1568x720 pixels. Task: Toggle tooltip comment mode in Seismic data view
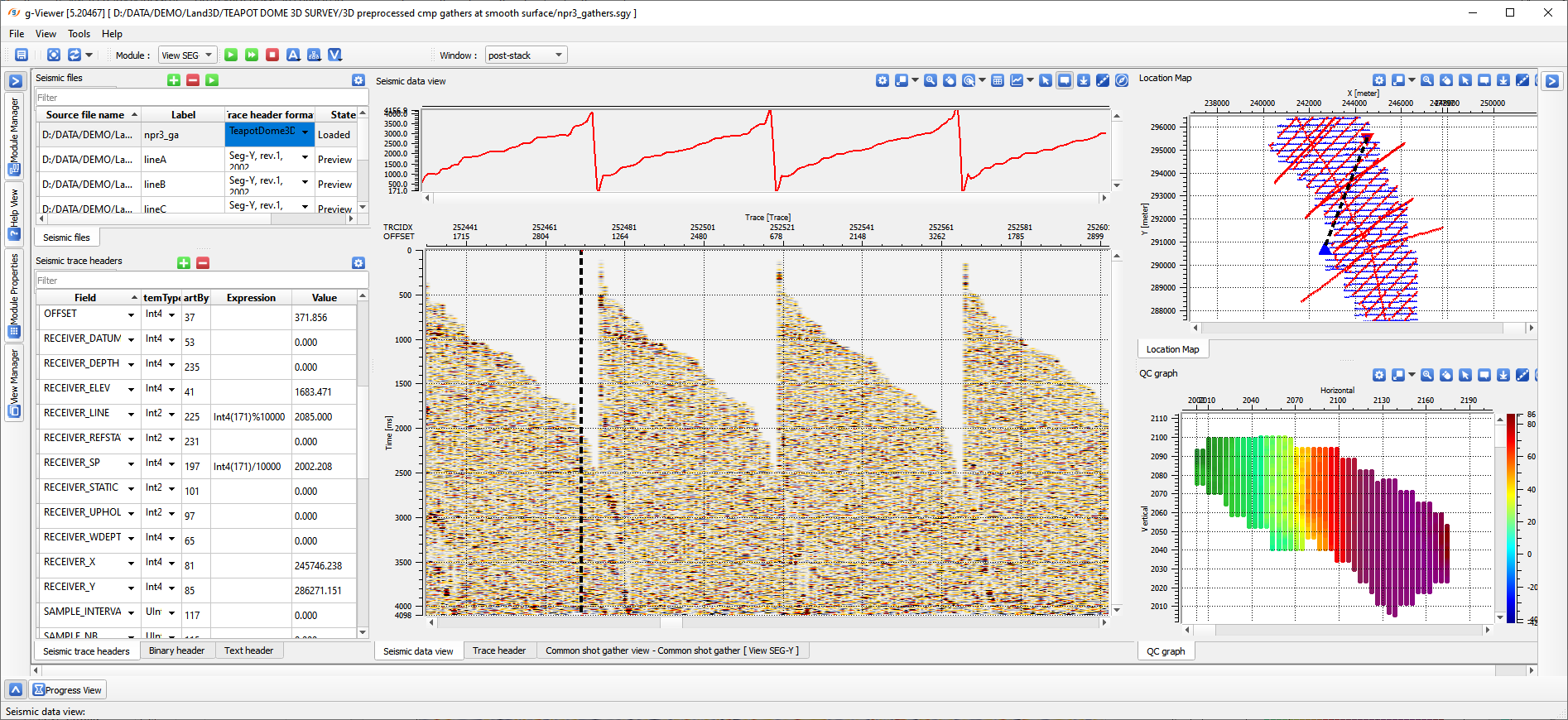[x=1065, y=80]
